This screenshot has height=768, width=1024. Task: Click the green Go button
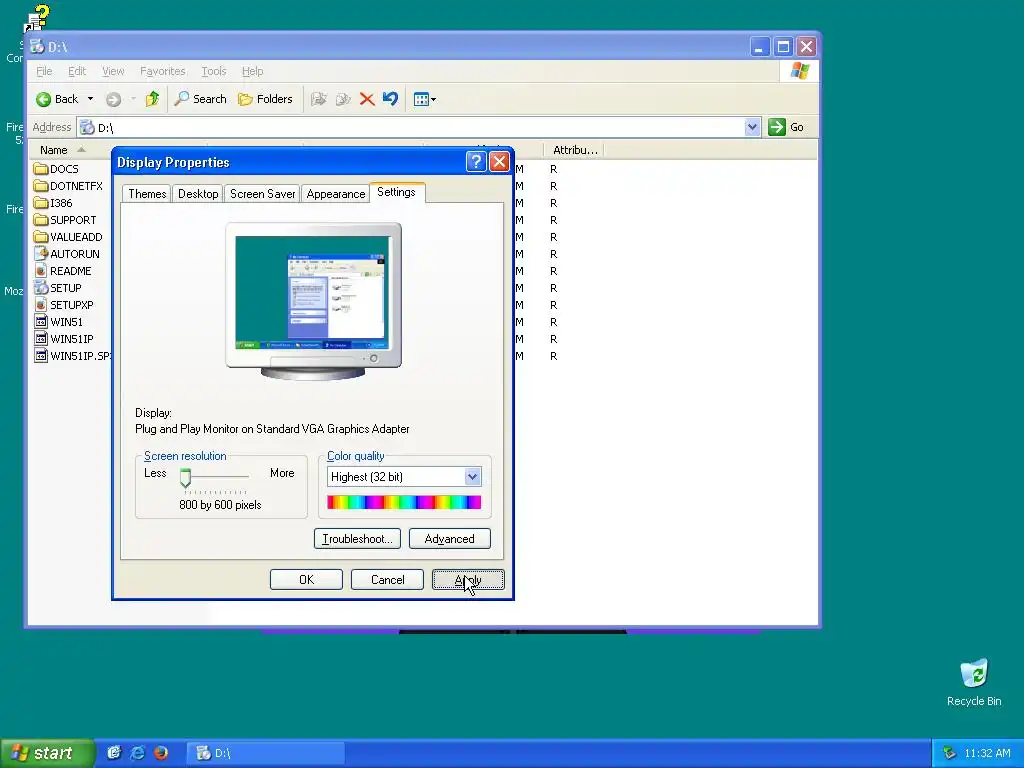click(786, 127)
